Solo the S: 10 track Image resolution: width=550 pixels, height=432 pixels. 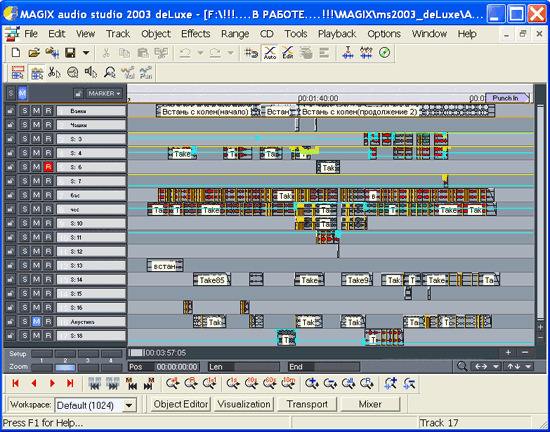tap(24, 223)
